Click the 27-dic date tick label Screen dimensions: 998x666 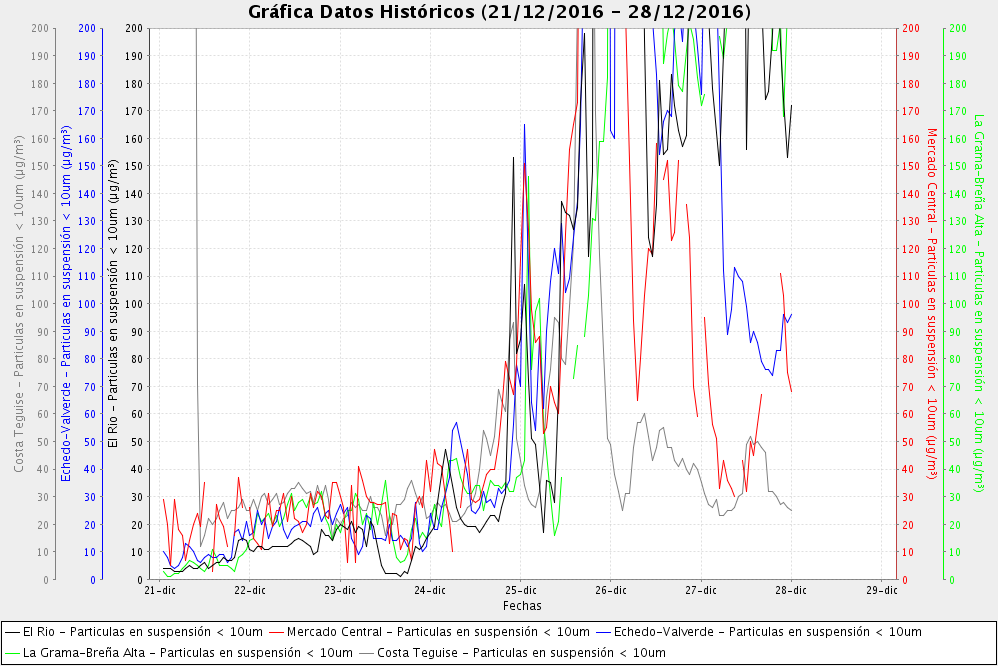click(x=701, y=590)
